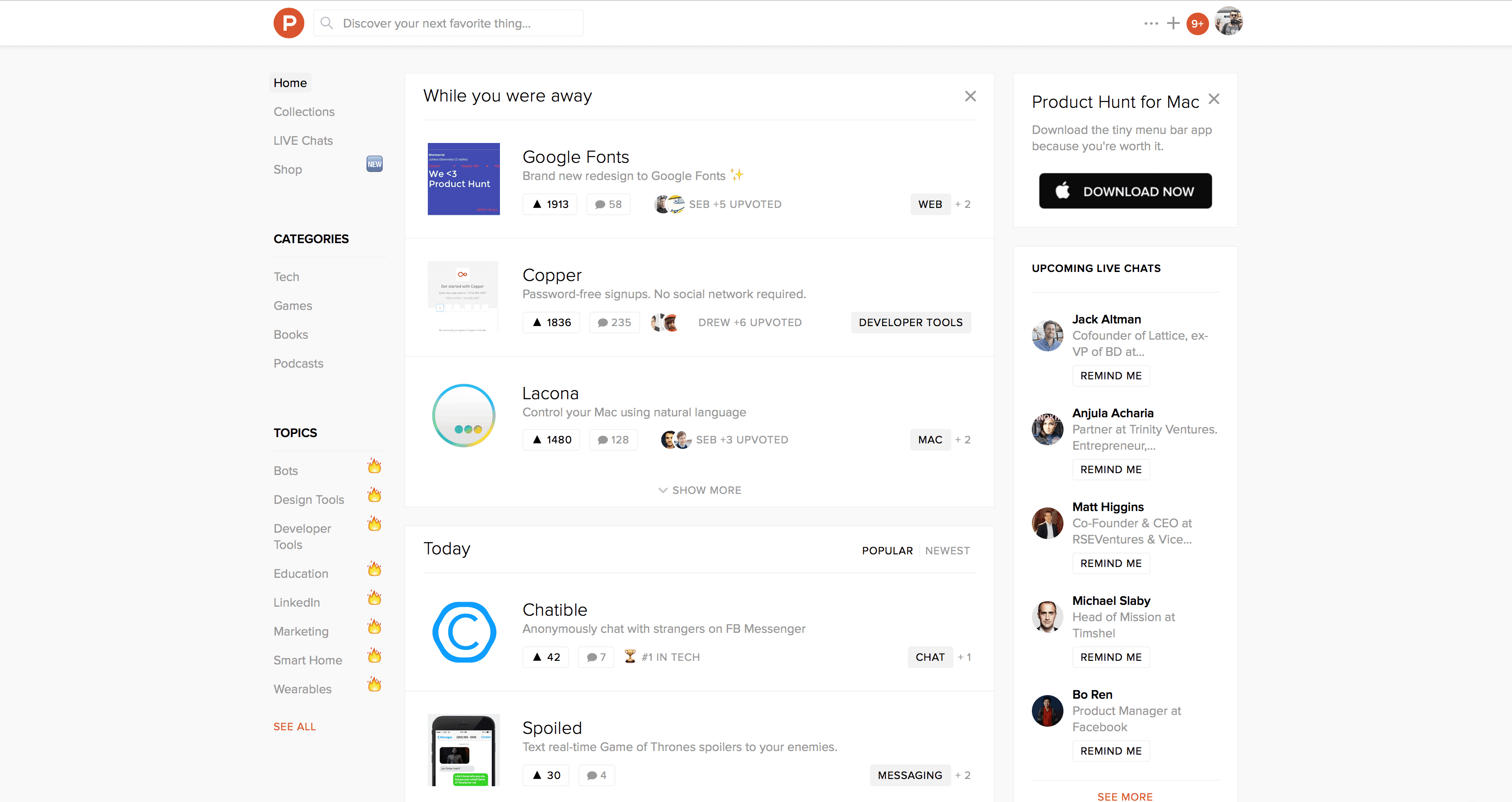Click the flame icon next to LinkedIn

[375, 598]
